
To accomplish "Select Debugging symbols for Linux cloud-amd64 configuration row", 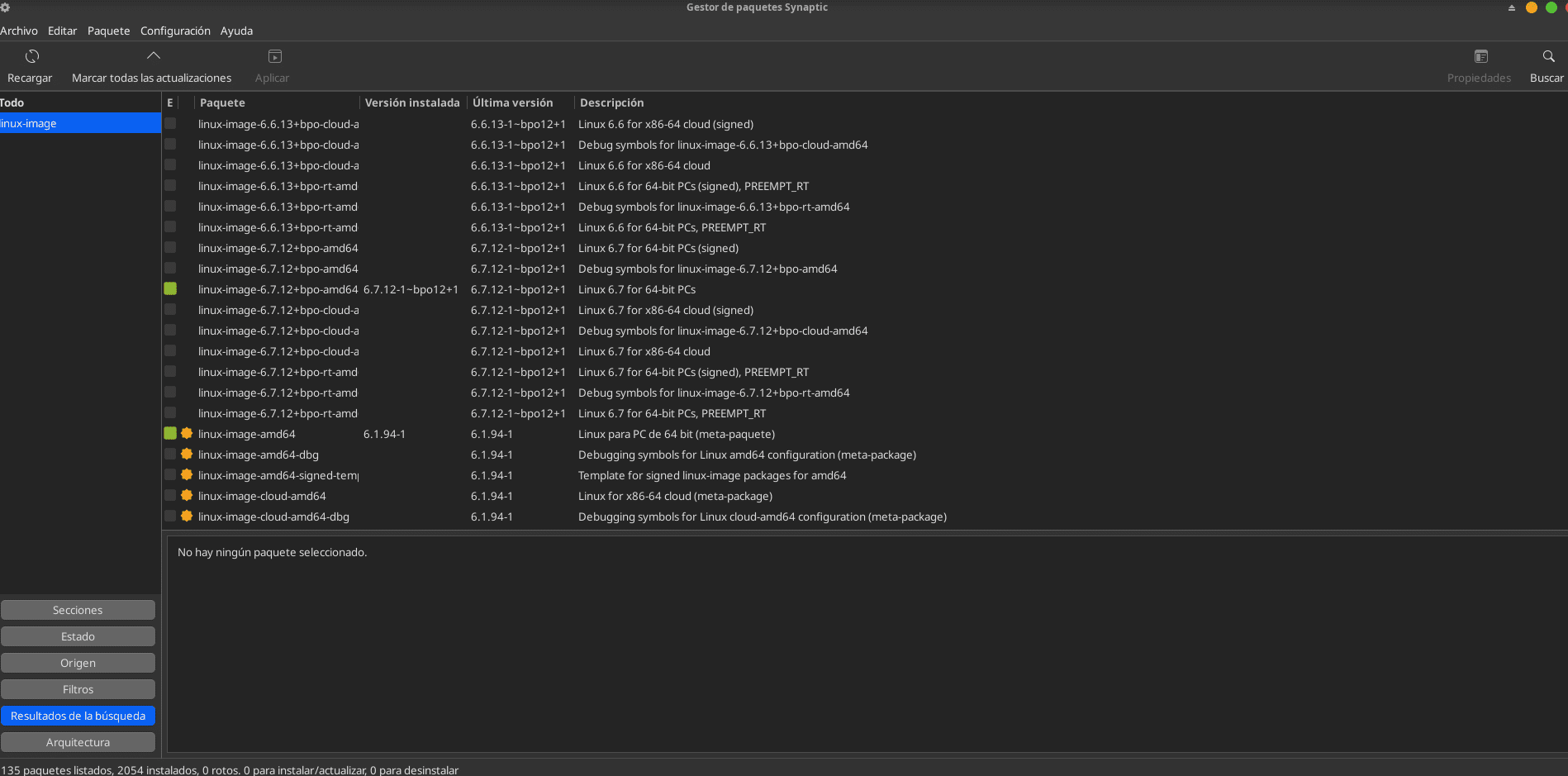I will [x=865, y=517].
